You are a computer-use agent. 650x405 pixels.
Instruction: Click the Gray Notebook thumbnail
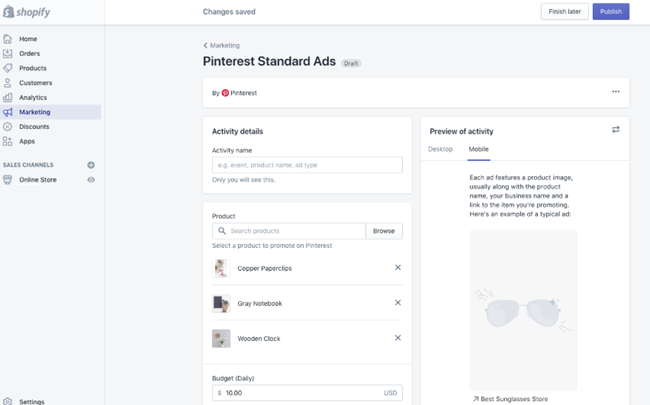point(221,303)
